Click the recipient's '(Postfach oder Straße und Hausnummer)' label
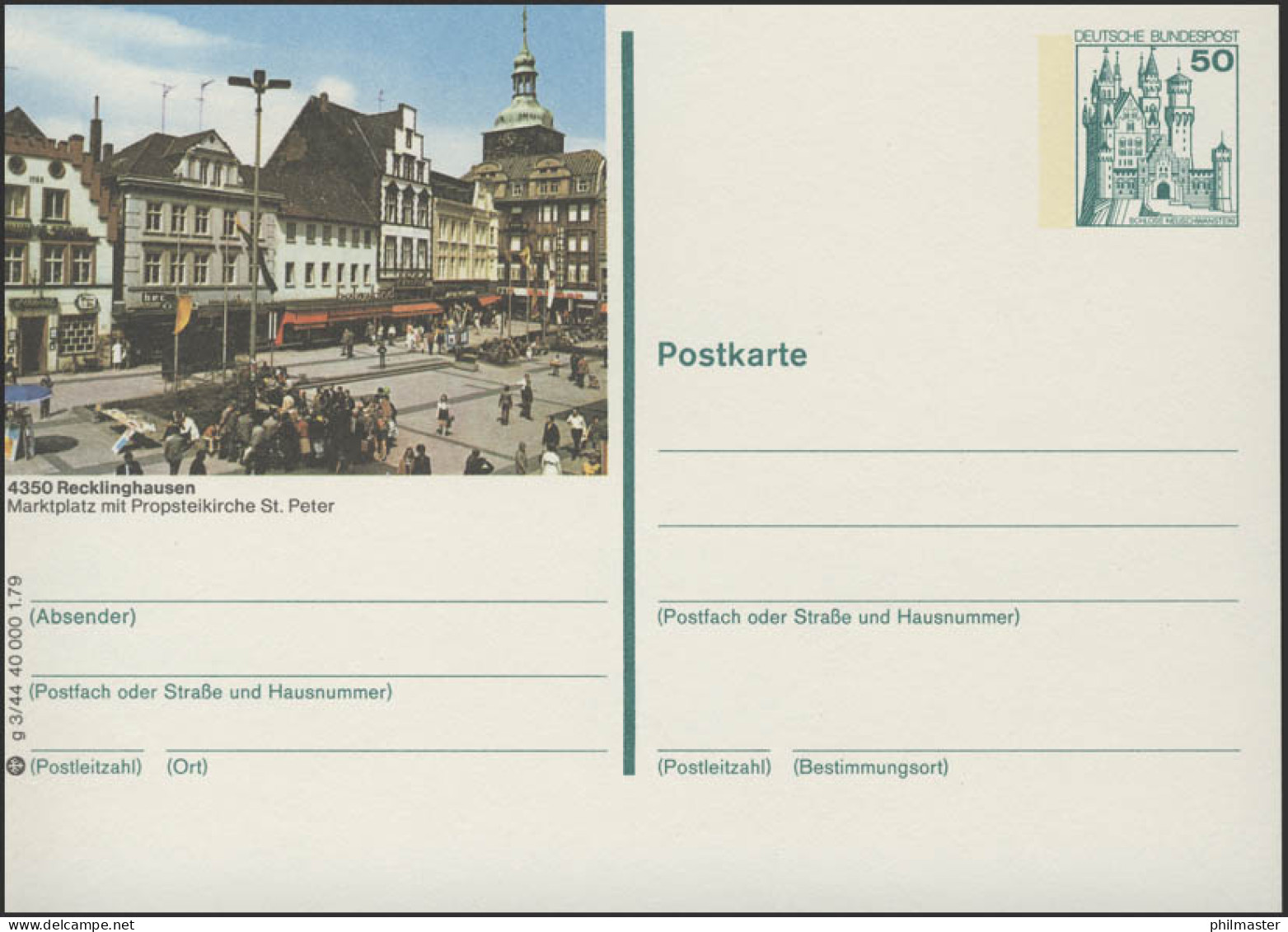 838,616
